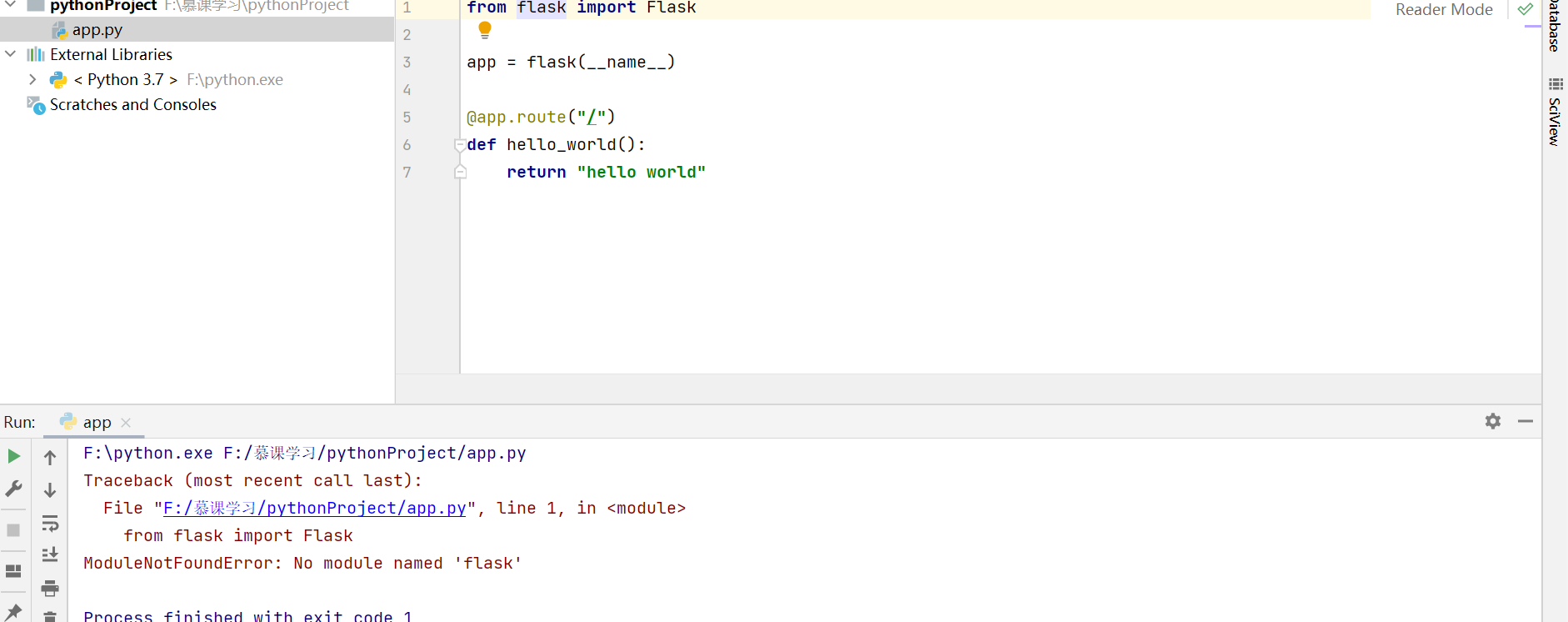Click 'from flask import Flask' in the console
Viewport: 1568px width, 622px height.
238,535
